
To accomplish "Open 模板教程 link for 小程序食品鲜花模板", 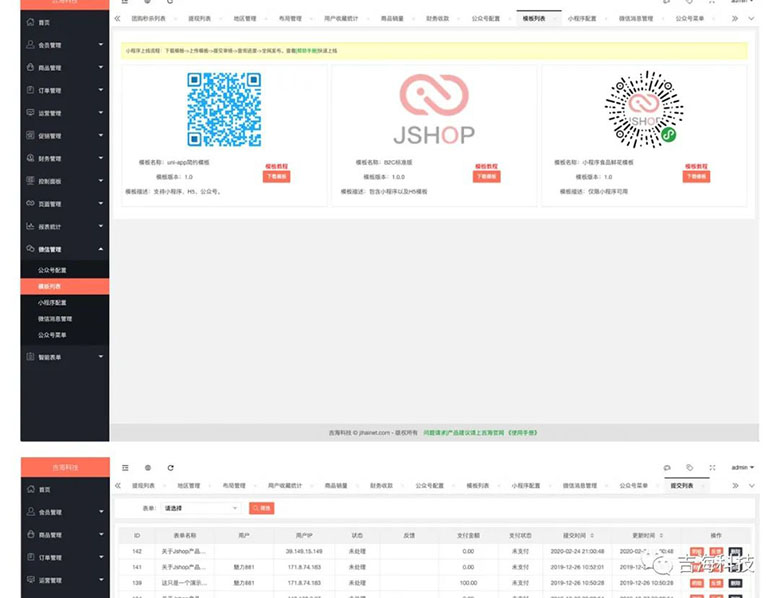I will pos(696,166).
